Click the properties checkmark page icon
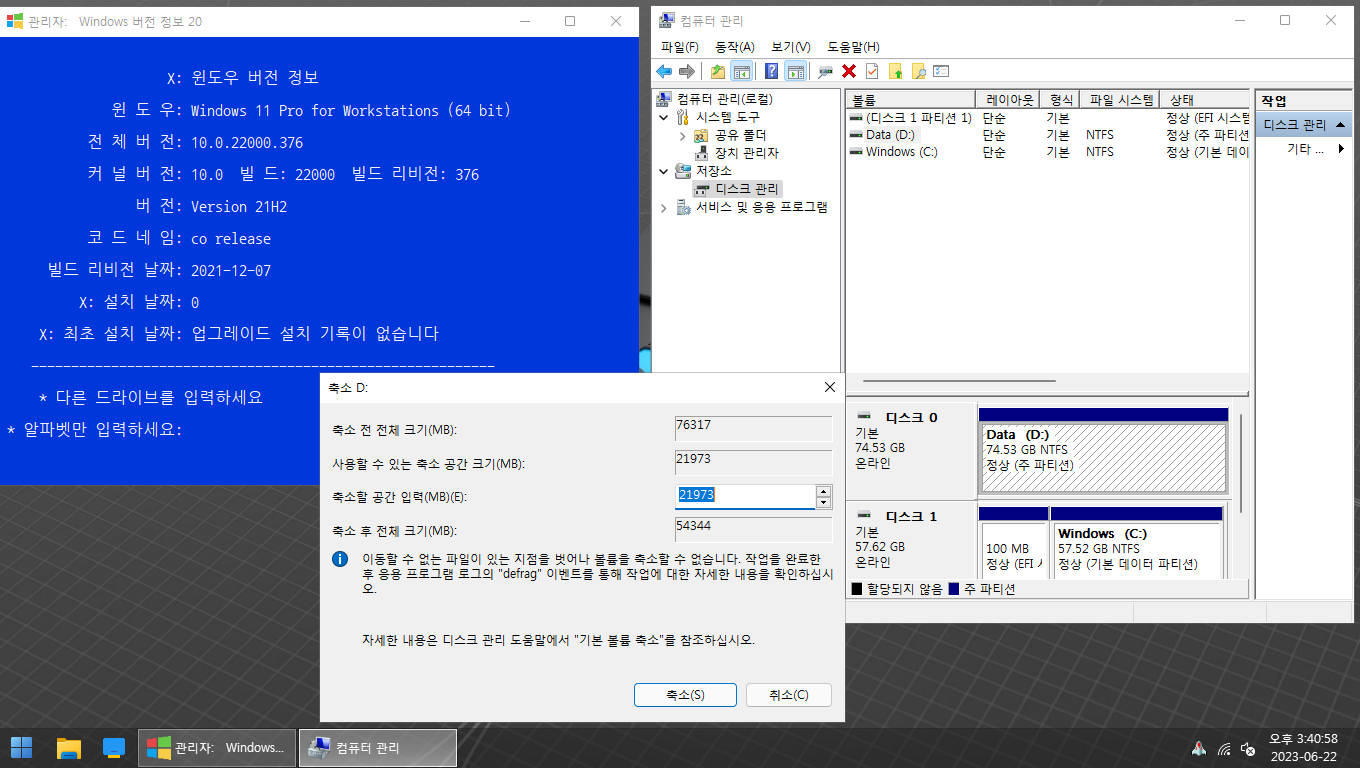1360x768 pixels. pyautogui.click(x=872, y=71)
